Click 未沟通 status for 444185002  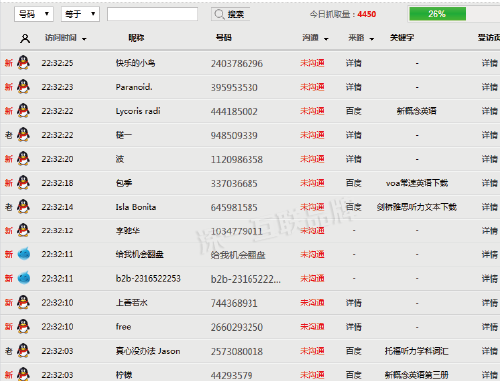[x=312, y=111]
